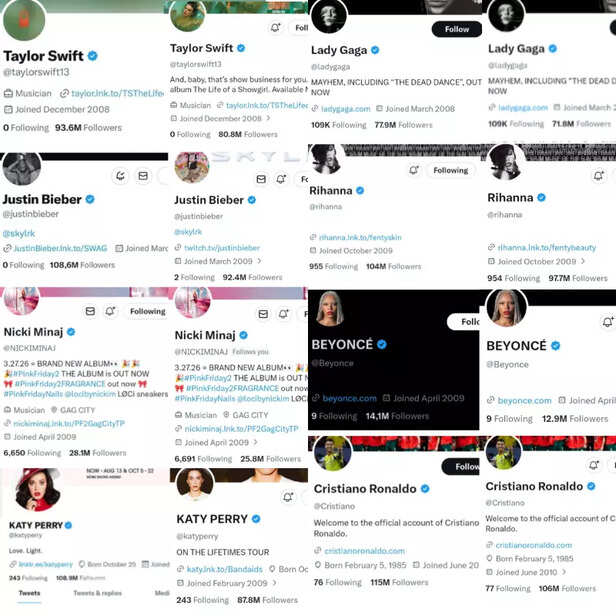
Task: Open the beyonce.com link on the dark Beyoncé profile
Action: [x=349, y=398]
